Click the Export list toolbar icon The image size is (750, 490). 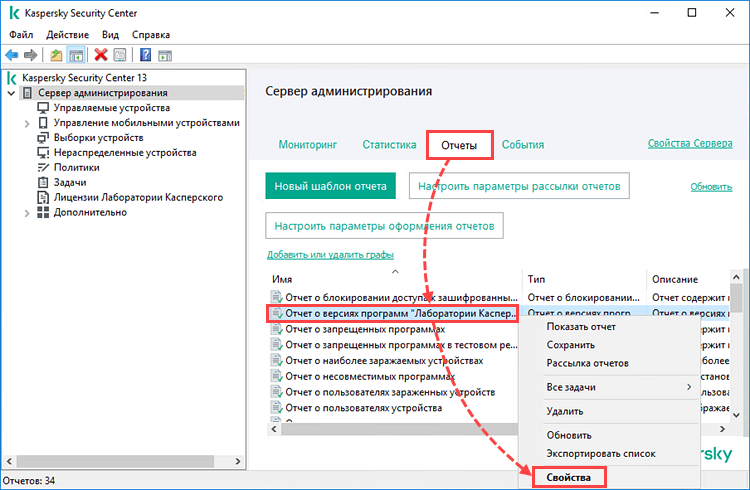(x=120, y=55)
